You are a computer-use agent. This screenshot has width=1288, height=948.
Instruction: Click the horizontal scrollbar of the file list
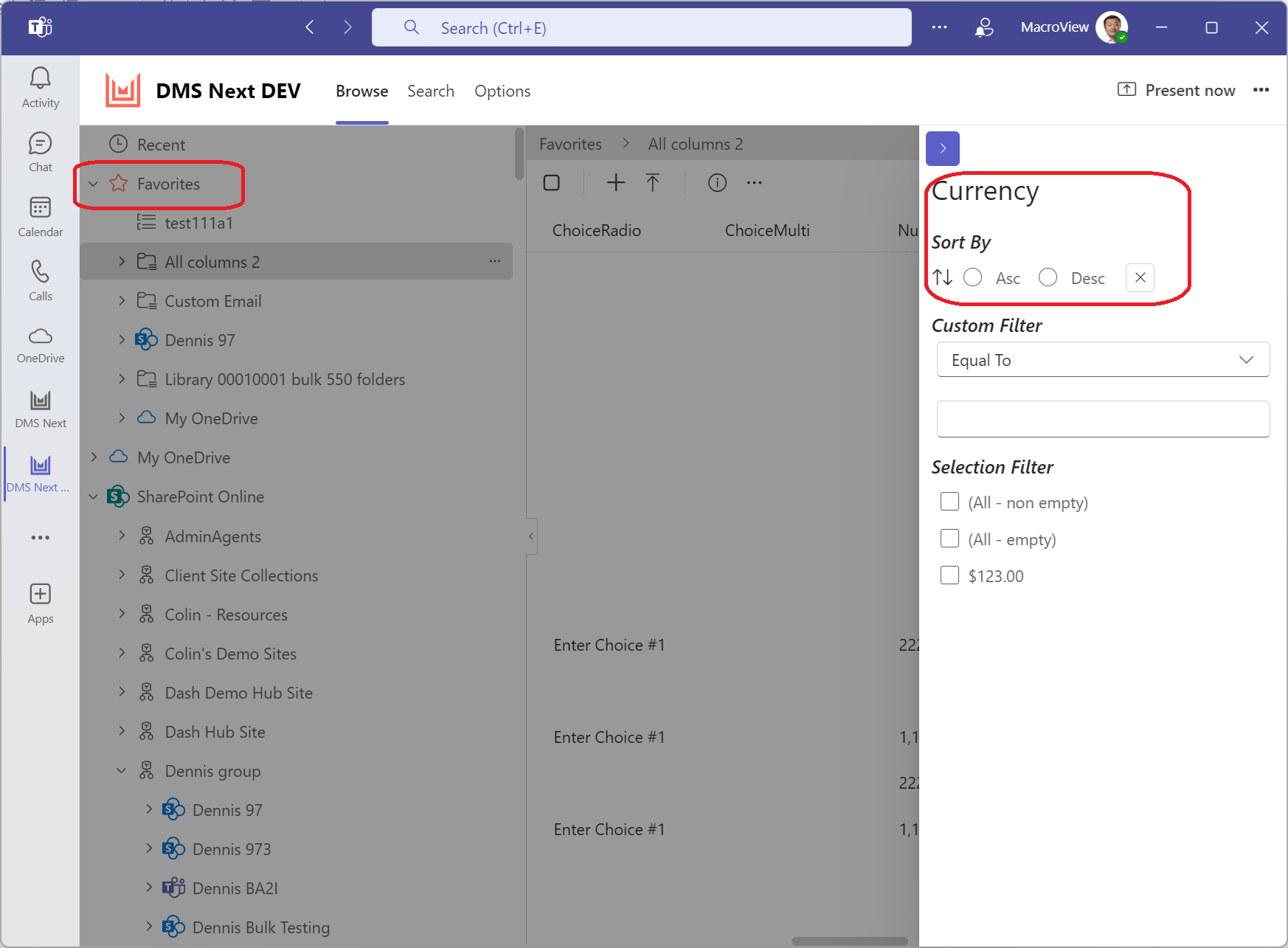(849, 941)
